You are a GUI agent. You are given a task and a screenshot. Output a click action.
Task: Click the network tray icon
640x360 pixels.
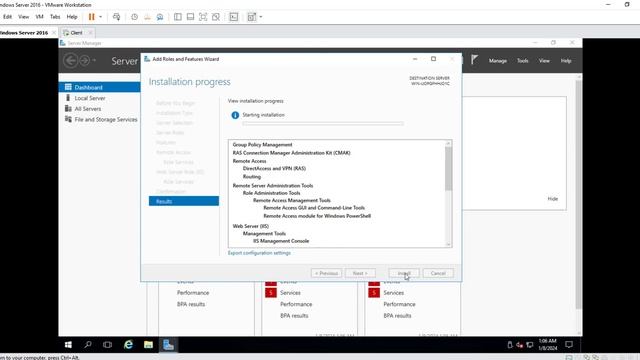point(530,345)
